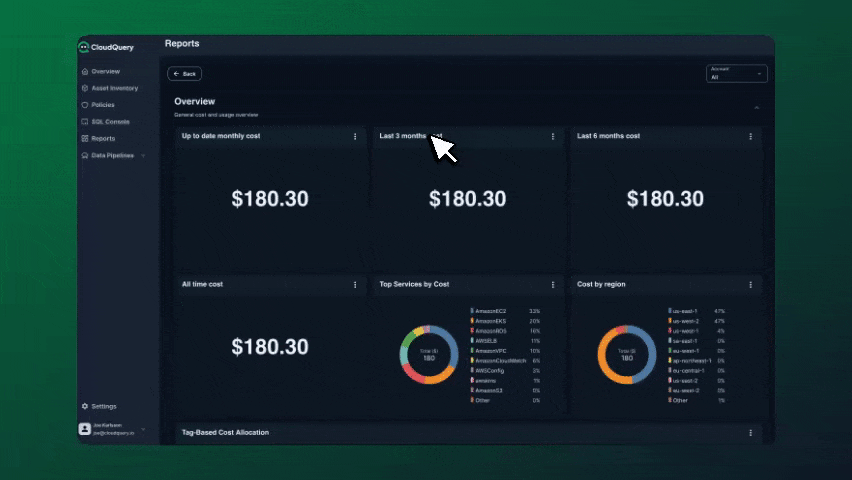
Task: Click the Cost by region donut chart
Action: coord(626,355)
